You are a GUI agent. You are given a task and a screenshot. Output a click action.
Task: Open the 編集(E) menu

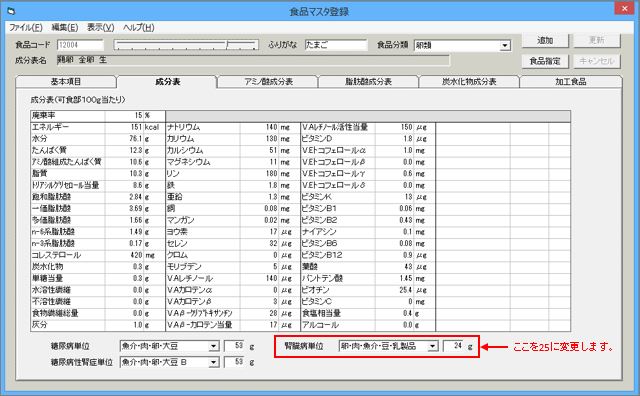pos(64,27)
